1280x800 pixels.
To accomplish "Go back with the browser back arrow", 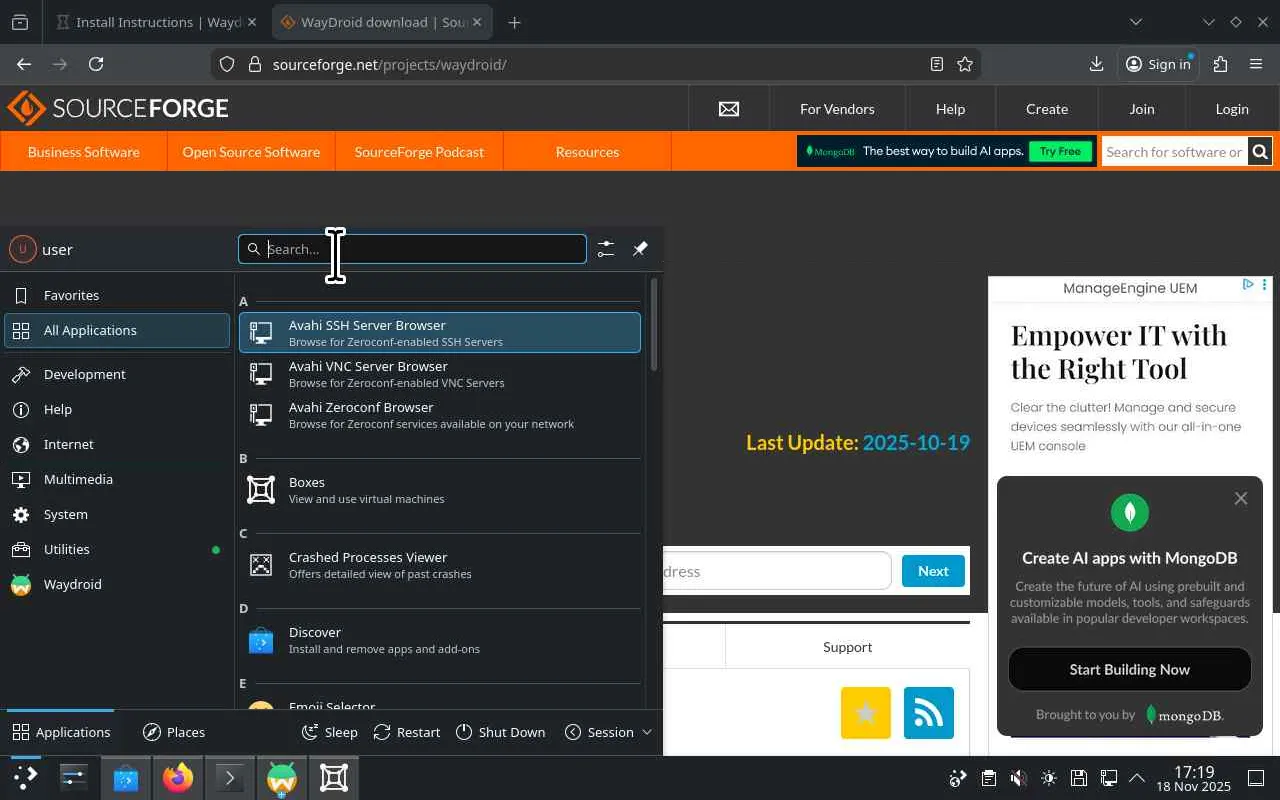I will tap(24, 64).
